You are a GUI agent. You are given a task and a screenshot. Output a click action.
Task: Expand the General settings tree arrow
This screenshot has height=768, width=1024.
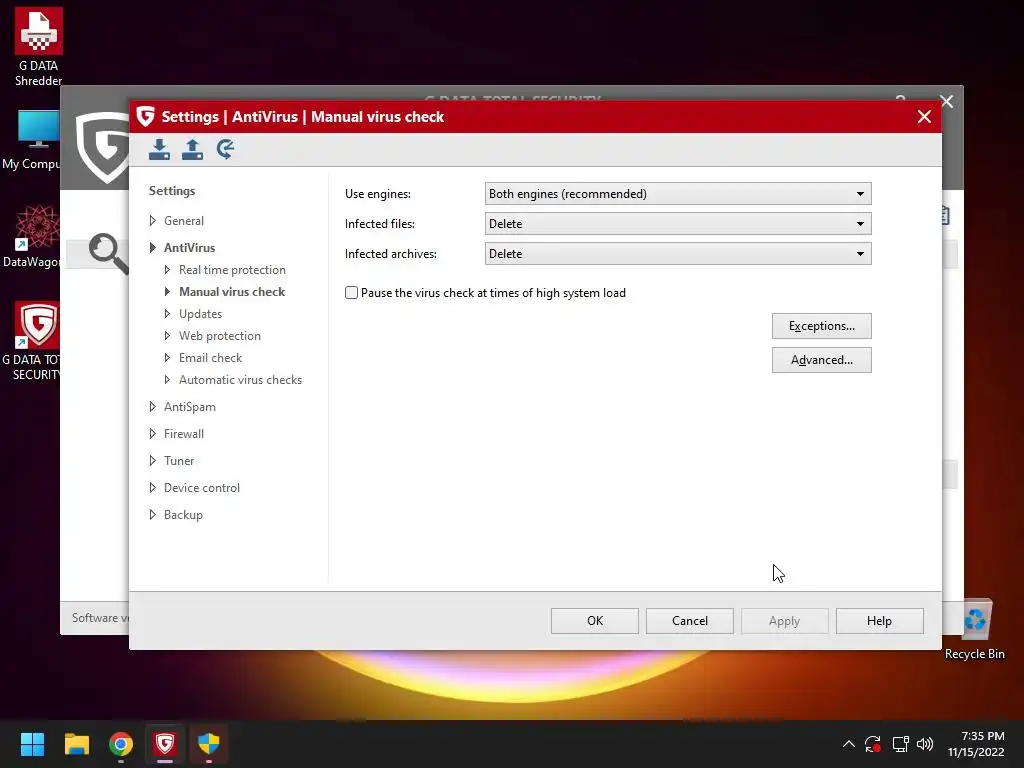[152, 221]
